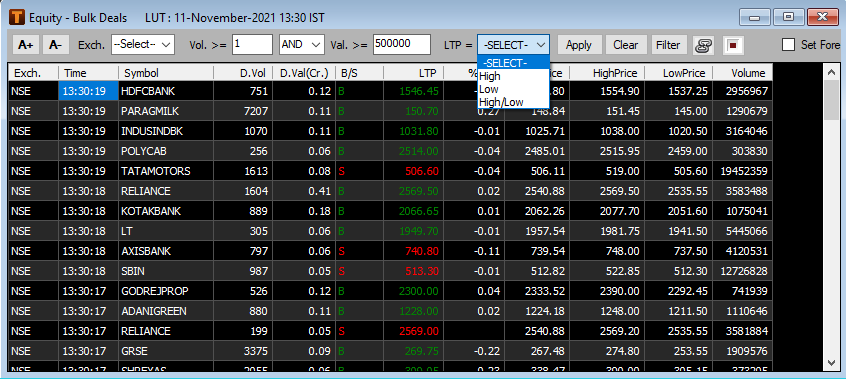Click the orange T application icon in title bar
The height and width of the screenshot is (379, 846).
tap(17, 18)
